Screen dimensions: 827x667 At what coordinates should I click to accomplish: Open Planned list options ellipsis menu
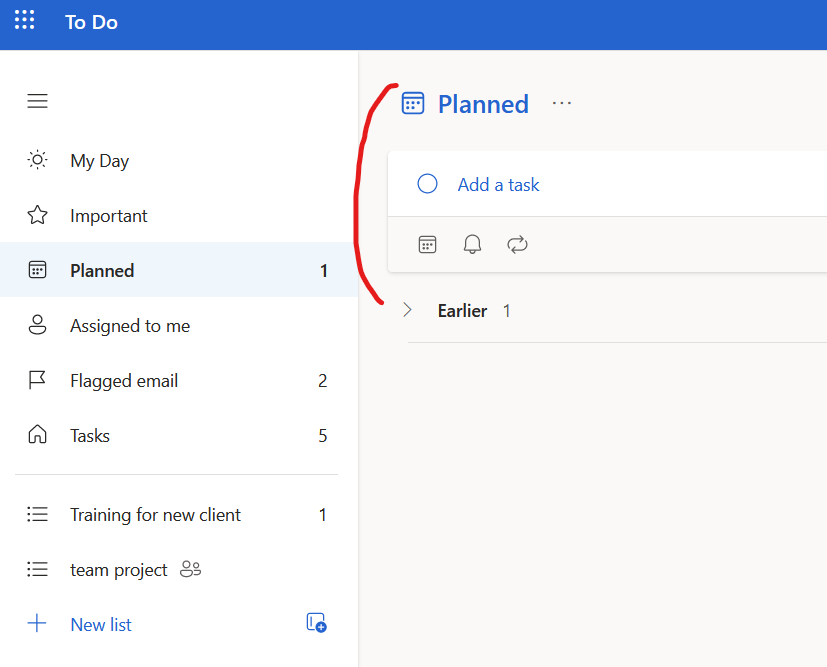click(562, 103)
